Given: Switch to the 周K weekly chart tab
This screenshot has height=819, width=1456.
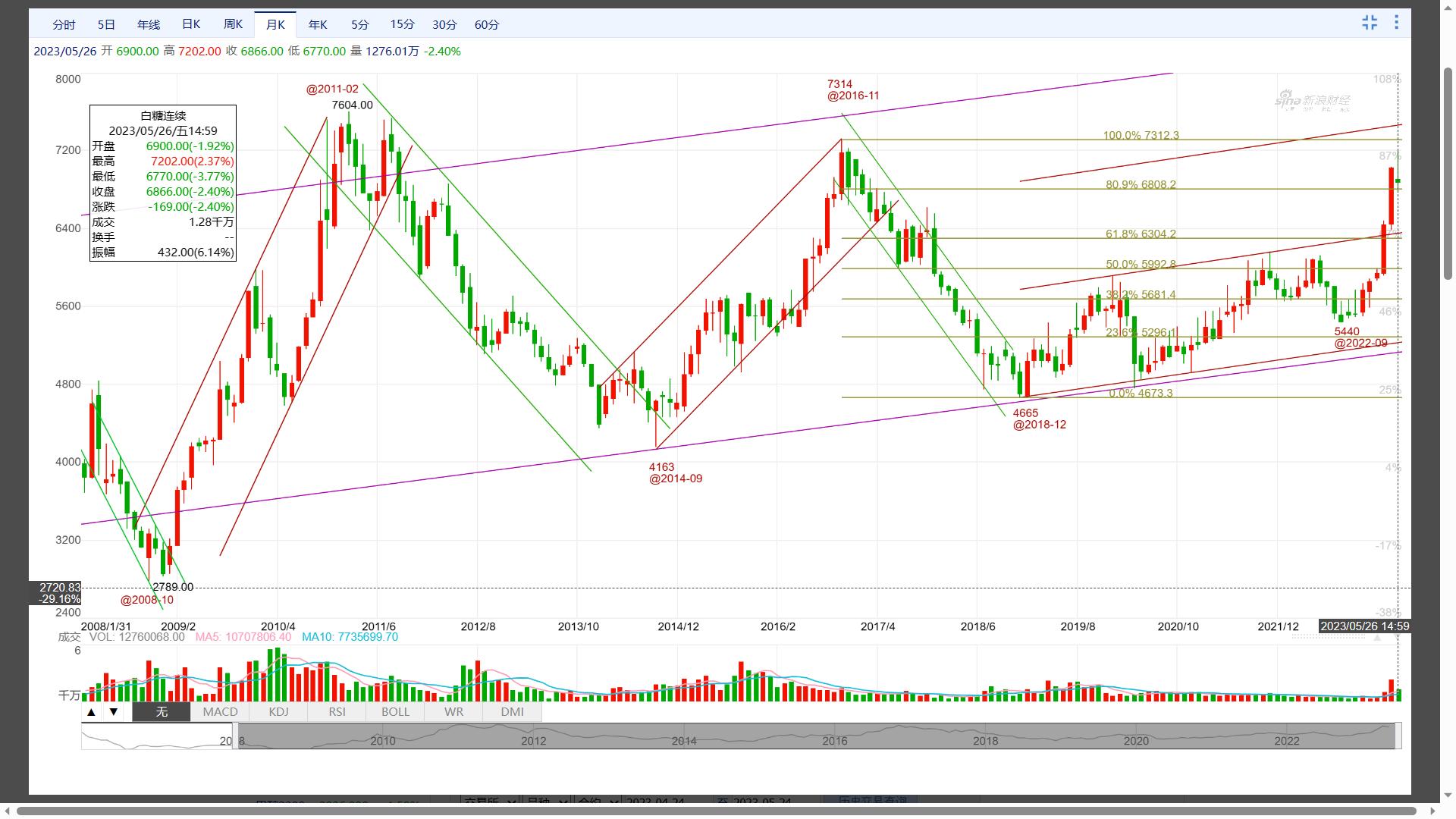Looking at the screenshot, I should click(x=233, y=24).
